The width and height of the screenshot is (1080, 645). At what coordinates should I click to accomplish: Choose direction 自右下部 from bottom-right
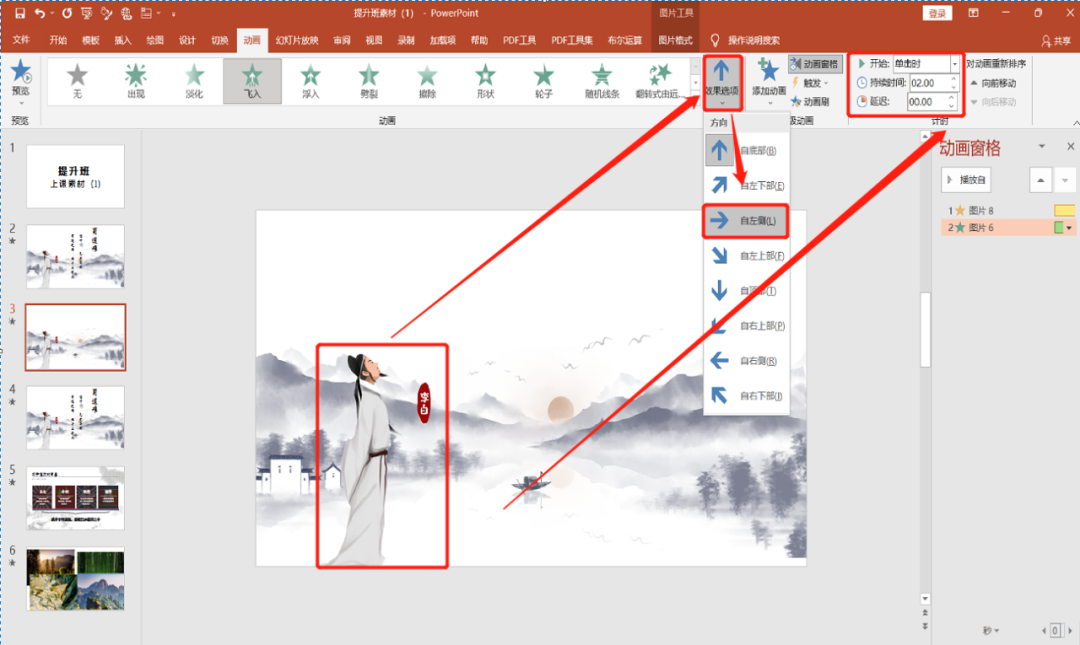[746, 396]
